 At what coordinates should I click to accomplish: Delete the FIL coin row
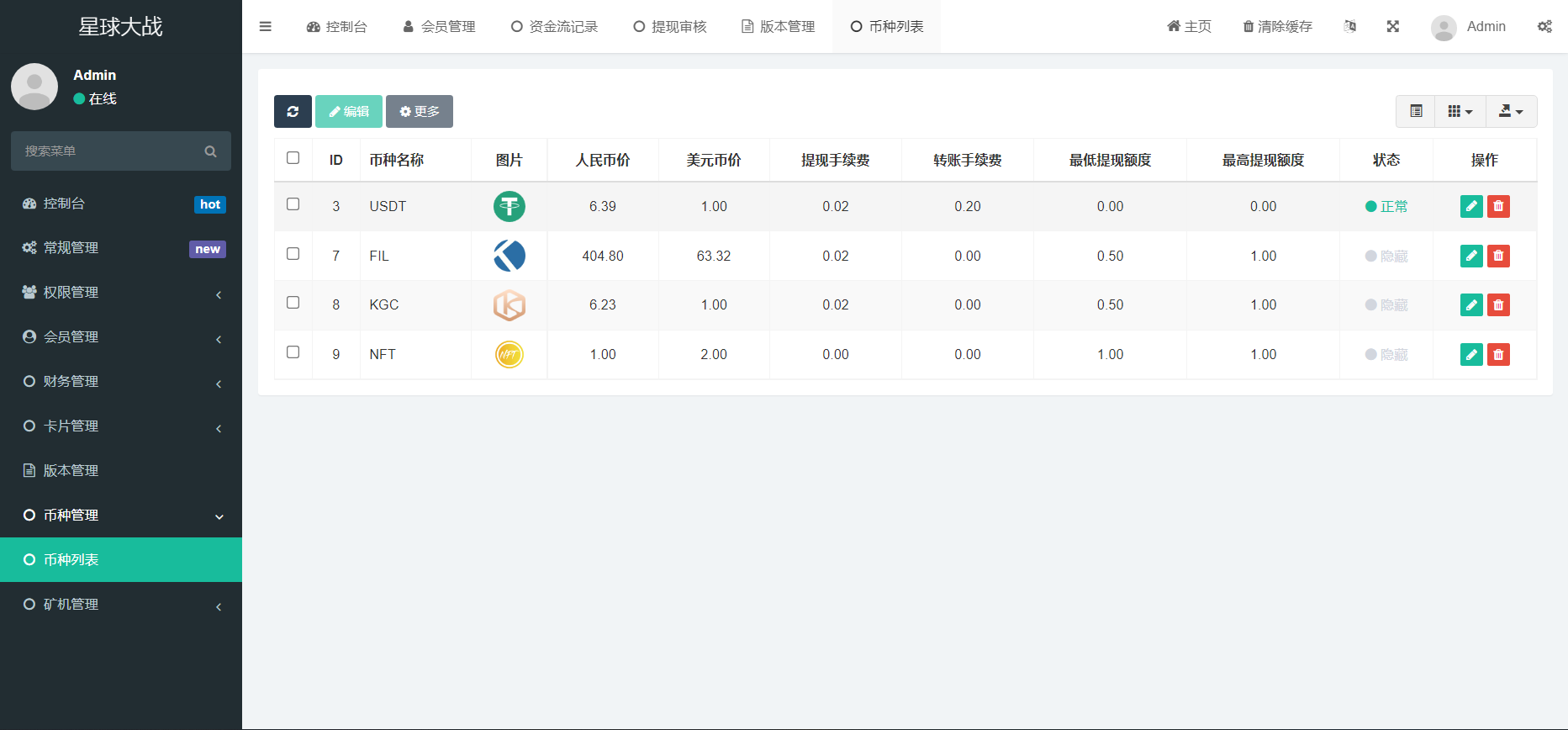1498,256
